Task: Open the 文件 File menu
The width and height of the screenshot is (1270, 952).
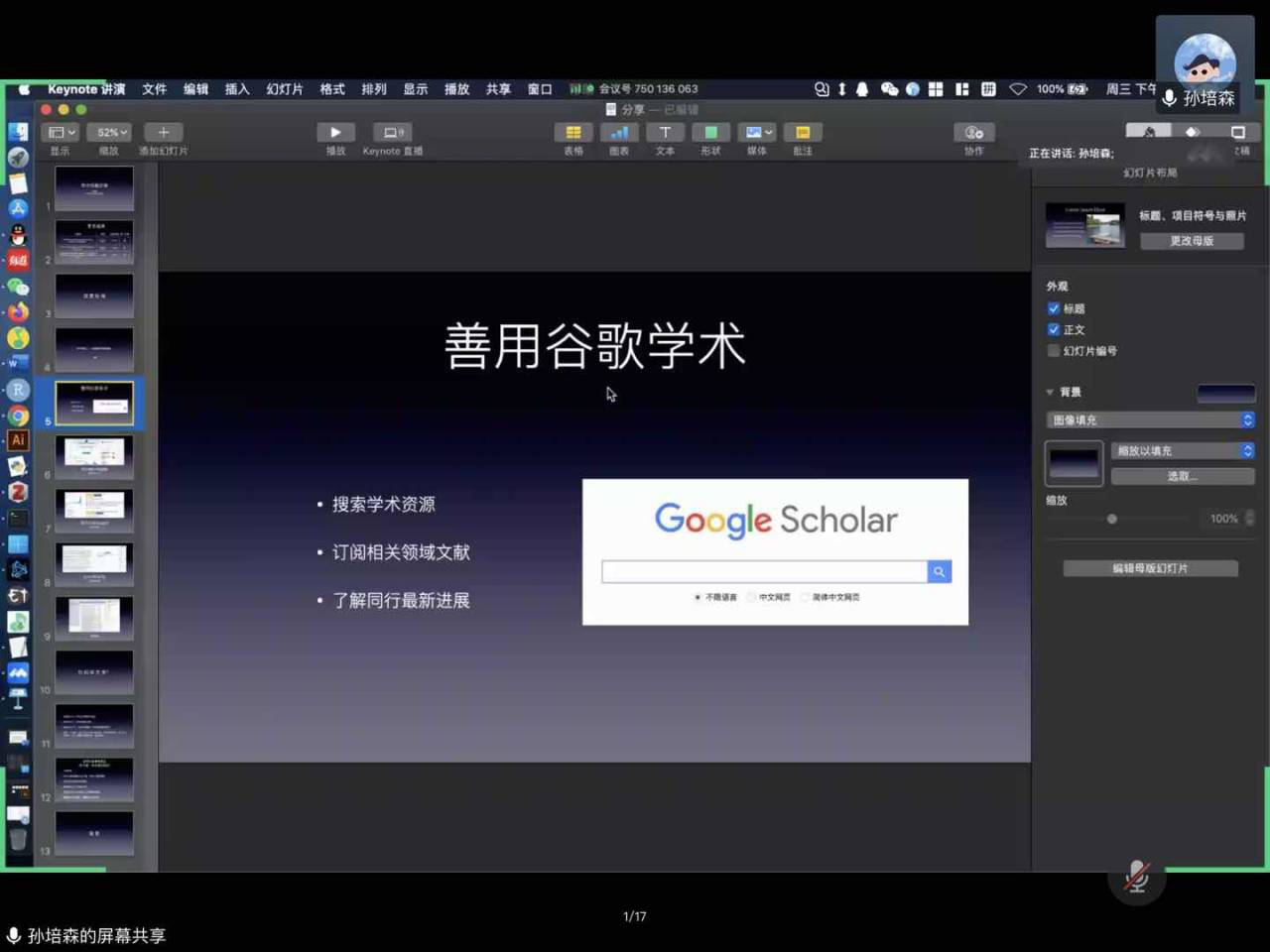Action: point(154,89)
